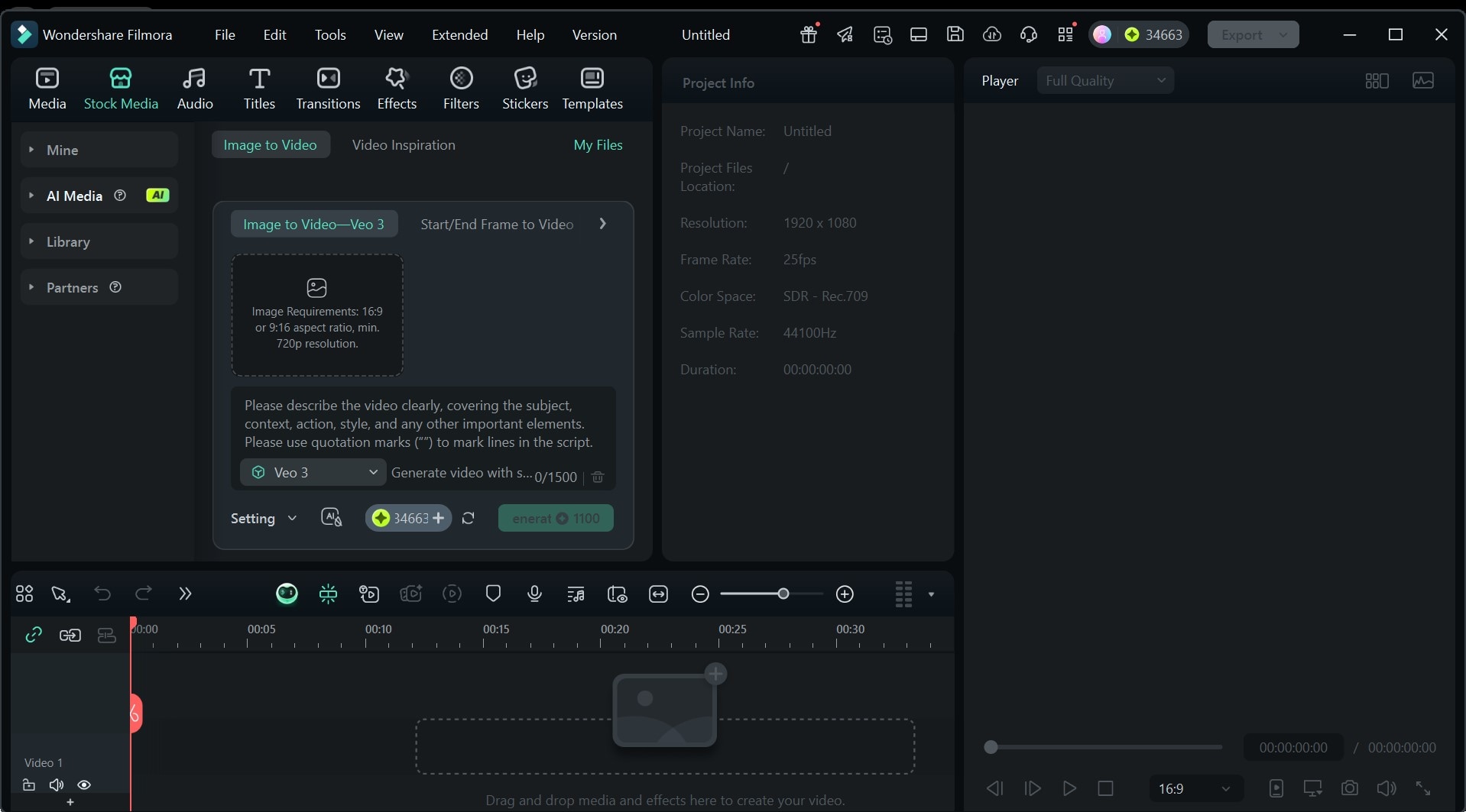Click the Export button
This screenshot has height=812, width=1466.
[x=1253, y=34]
